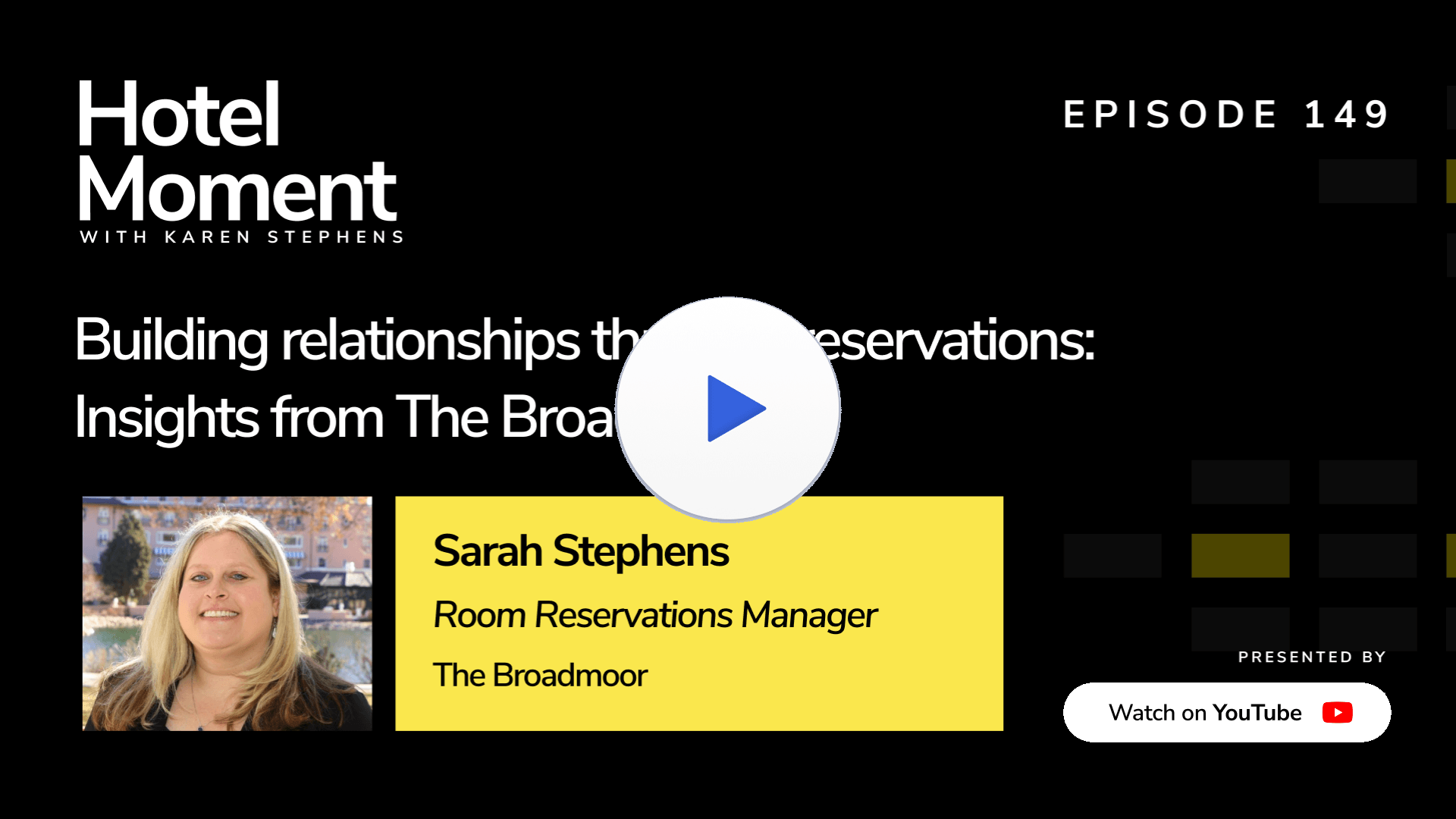Click the WITH KAREN STEPHENS subtitle

(x=242, y=237)
